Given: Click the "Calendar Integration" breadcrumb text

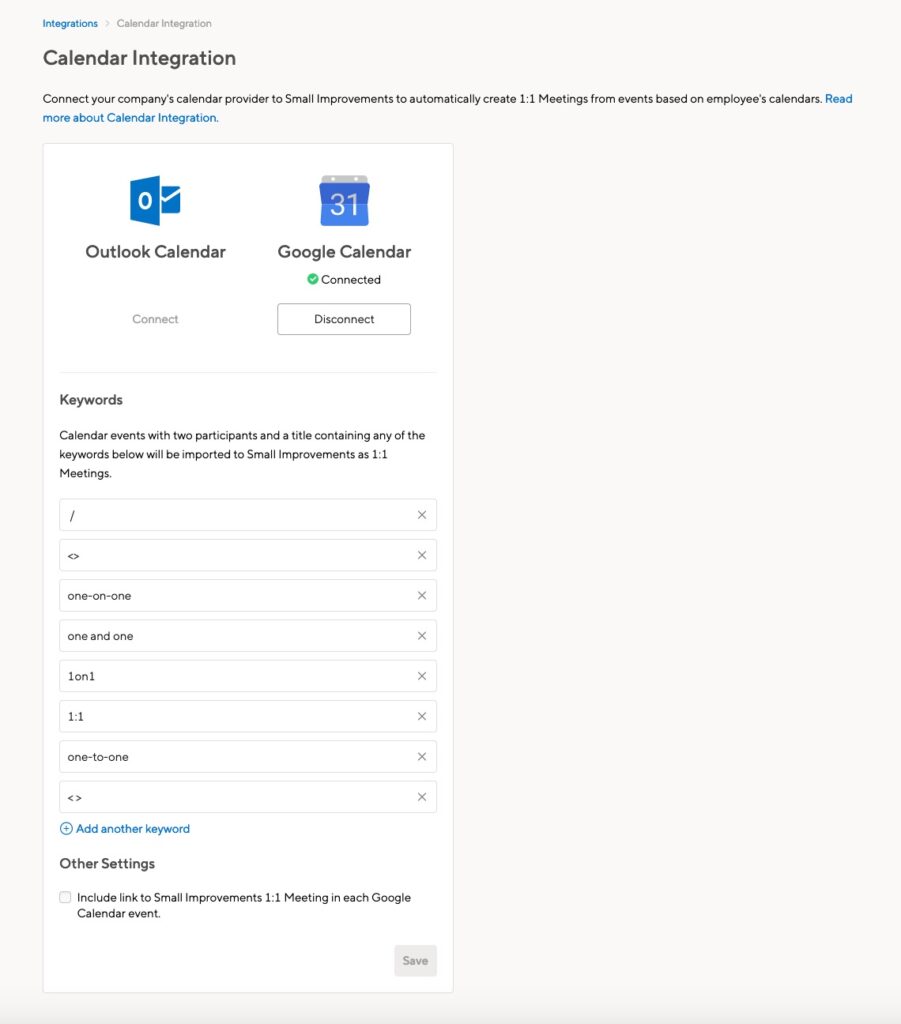Looking at the screenshot, I should [x=164, y=24].
